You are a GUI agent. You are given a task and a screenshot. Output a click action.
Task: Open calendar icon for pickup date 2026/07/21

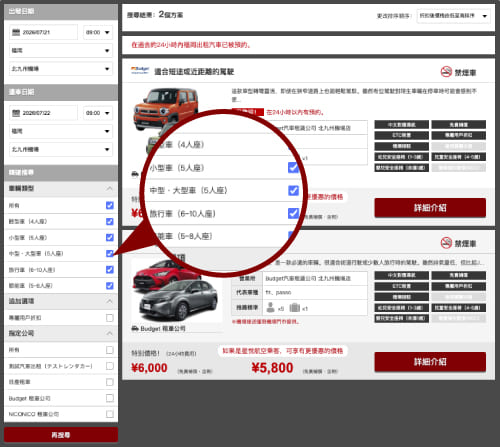[16, 32]
